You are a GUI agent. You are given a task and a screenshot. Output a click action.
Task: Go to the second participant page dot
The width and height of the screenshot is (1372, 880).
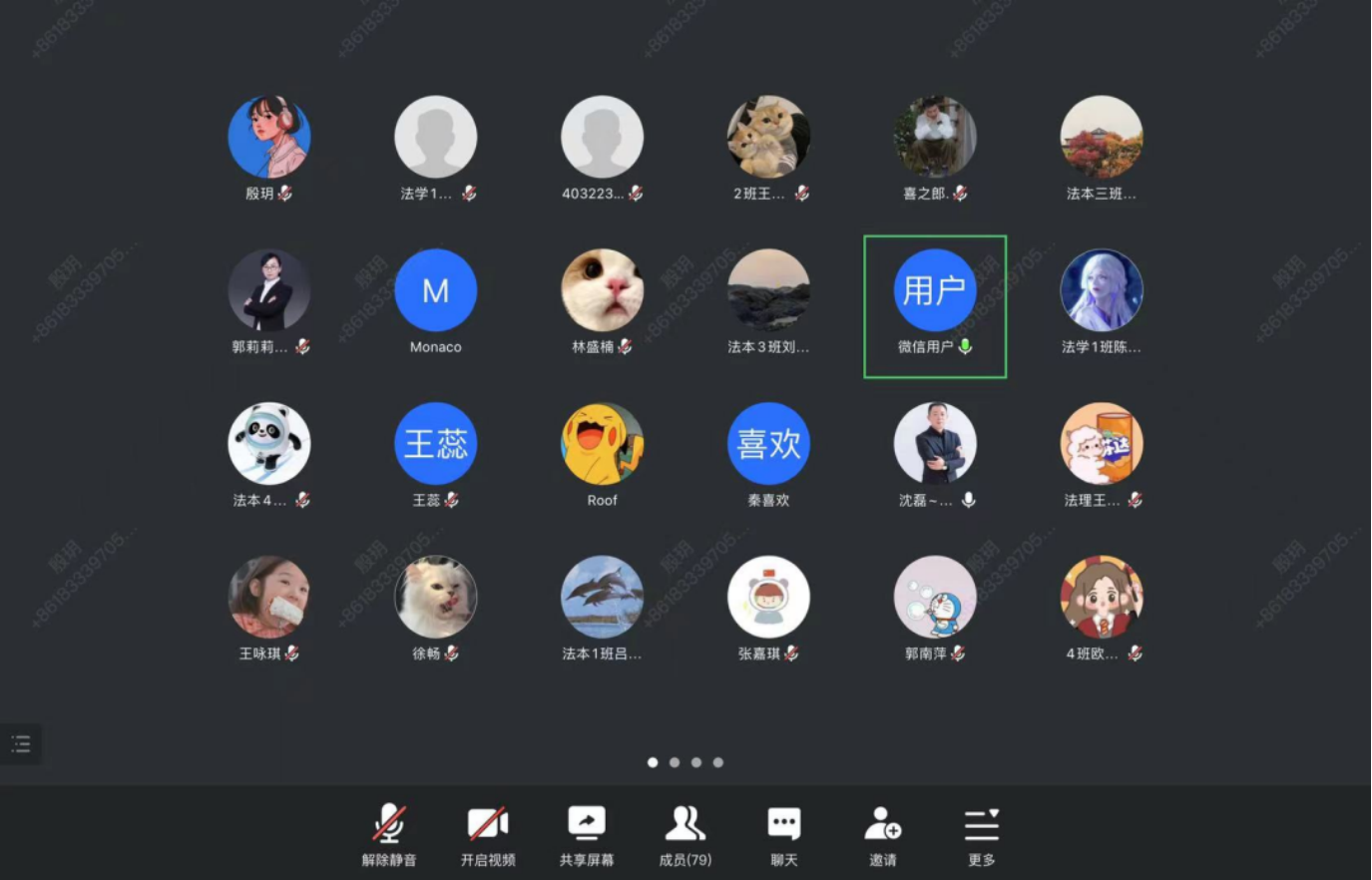click(x=675, y=762)
